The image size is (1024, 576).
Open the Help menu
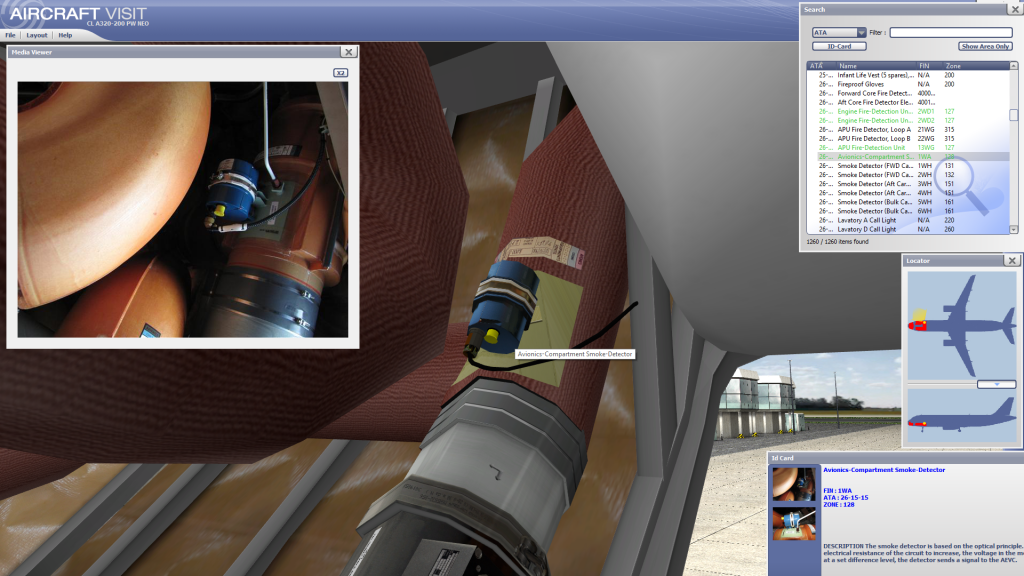[x=65, y=35]
